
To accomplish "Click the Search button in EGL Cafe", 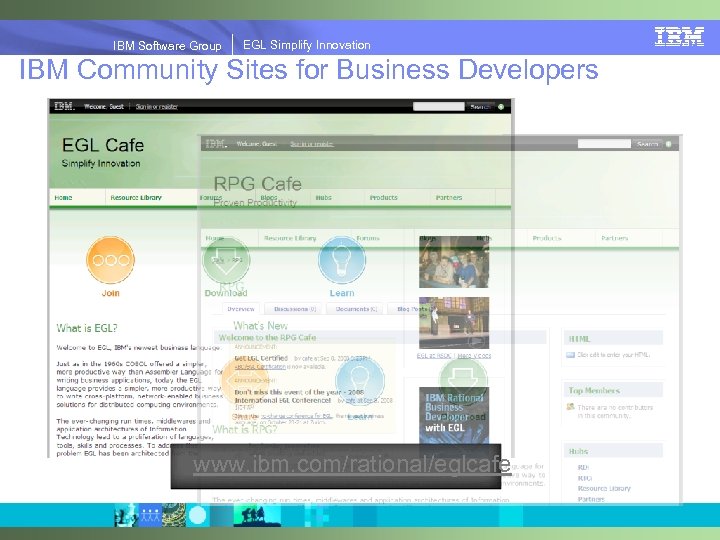I will point(480,107).
